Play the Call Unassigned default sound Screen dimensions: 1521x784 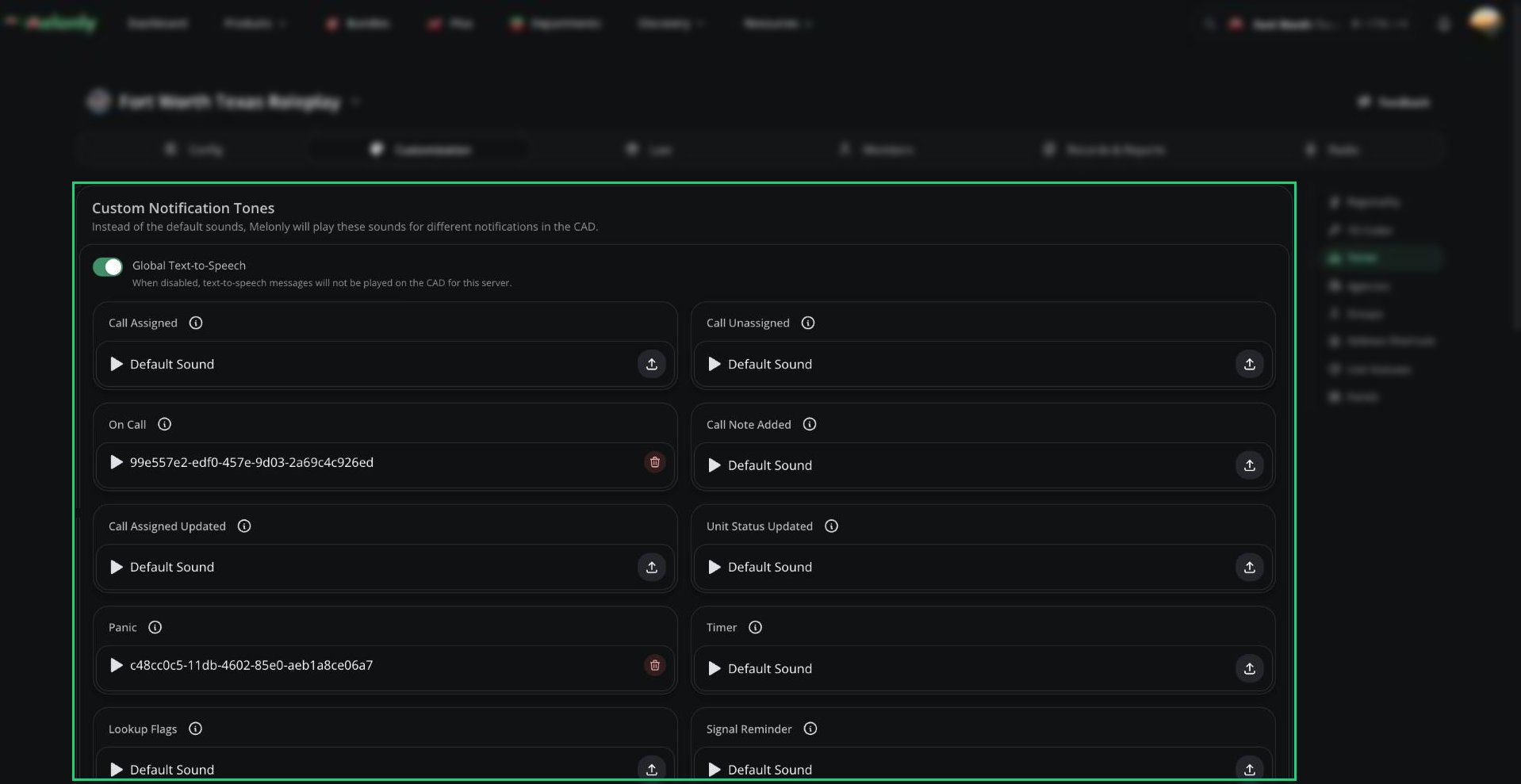click(x=715, y=364)
